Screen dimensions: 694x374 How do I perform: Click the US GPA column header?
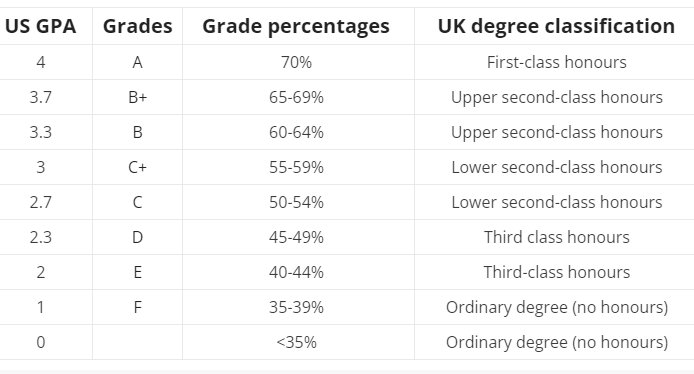[41, 26]
